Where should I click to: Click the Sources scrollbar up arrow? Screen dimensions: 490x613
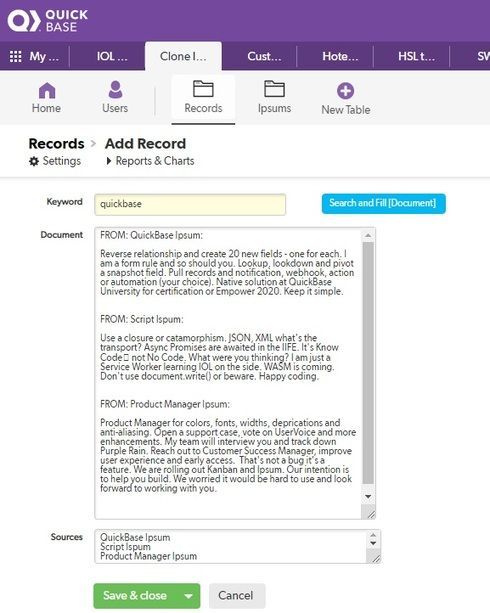click(x=373, y=535)
